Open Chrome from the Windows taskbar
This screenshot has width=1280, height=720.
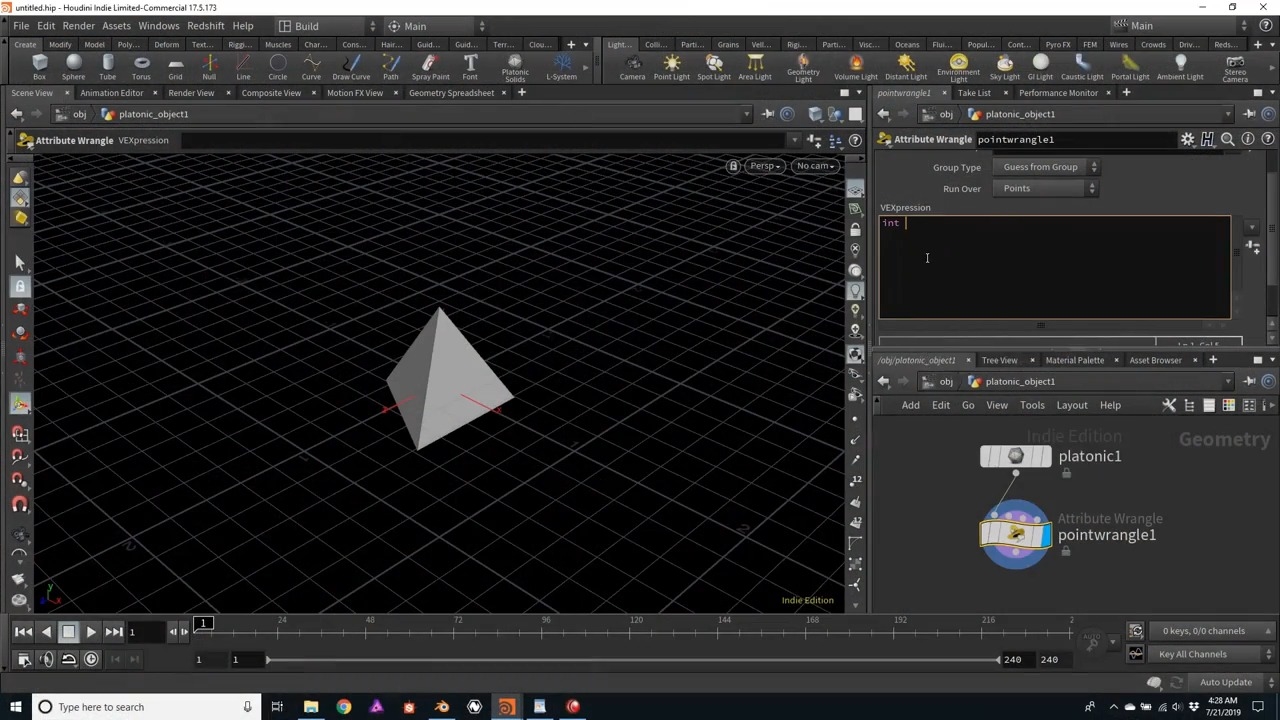click(x=343, y=707)
